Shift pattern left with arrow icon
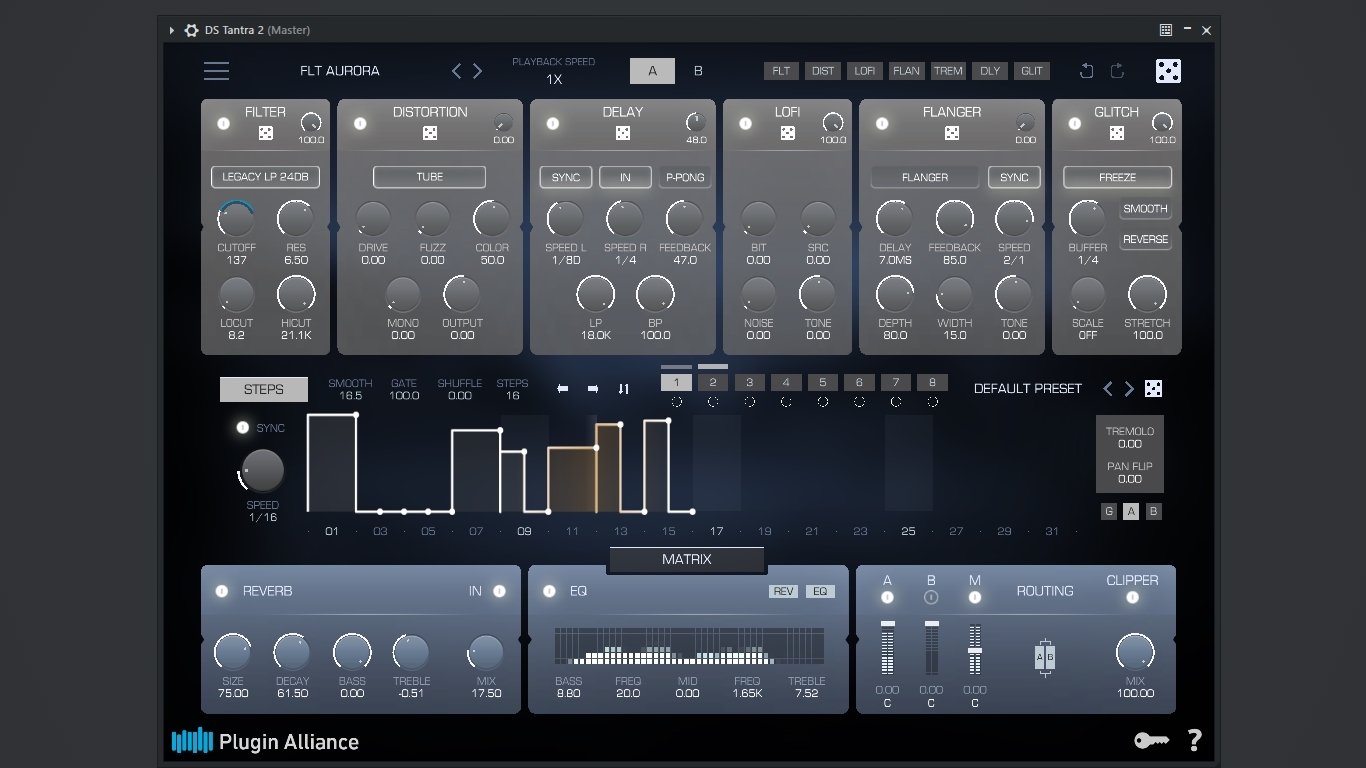This screenshot has width=1366, height=768. tap(563, 389)
